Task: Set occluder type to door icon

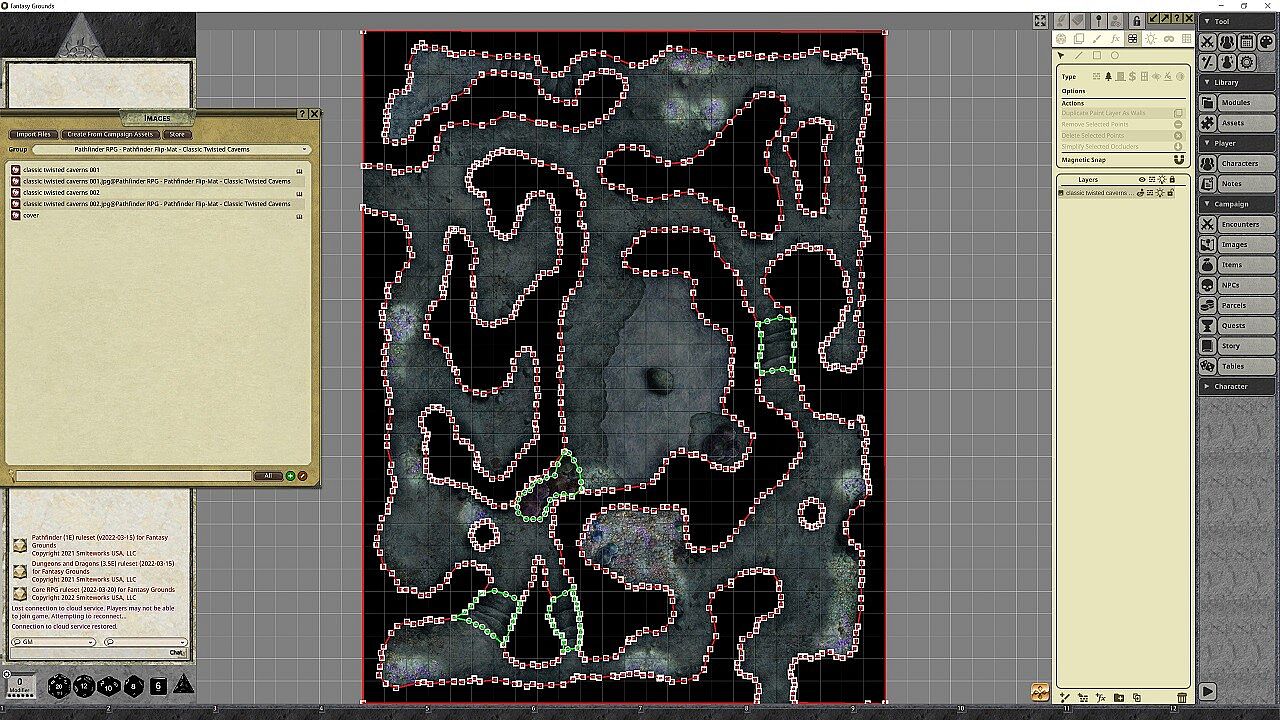Action: [1120, 77]
